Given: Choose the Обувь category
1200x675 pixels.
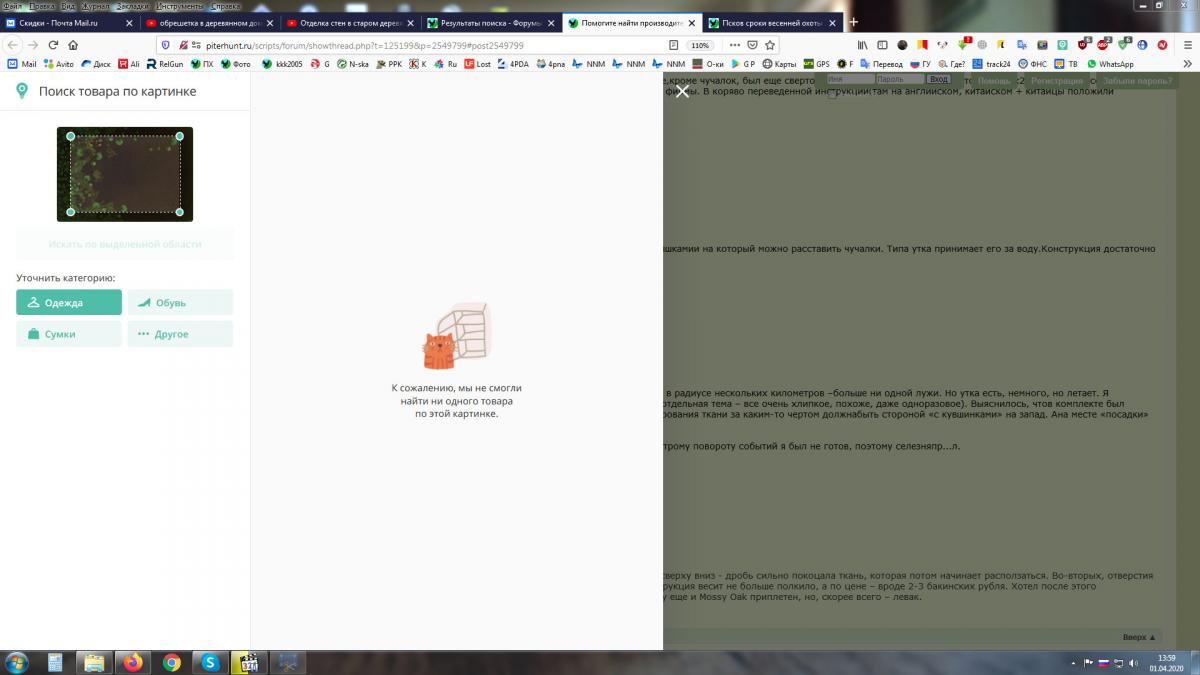Looking at the screenshot, I should coord(180,303).
